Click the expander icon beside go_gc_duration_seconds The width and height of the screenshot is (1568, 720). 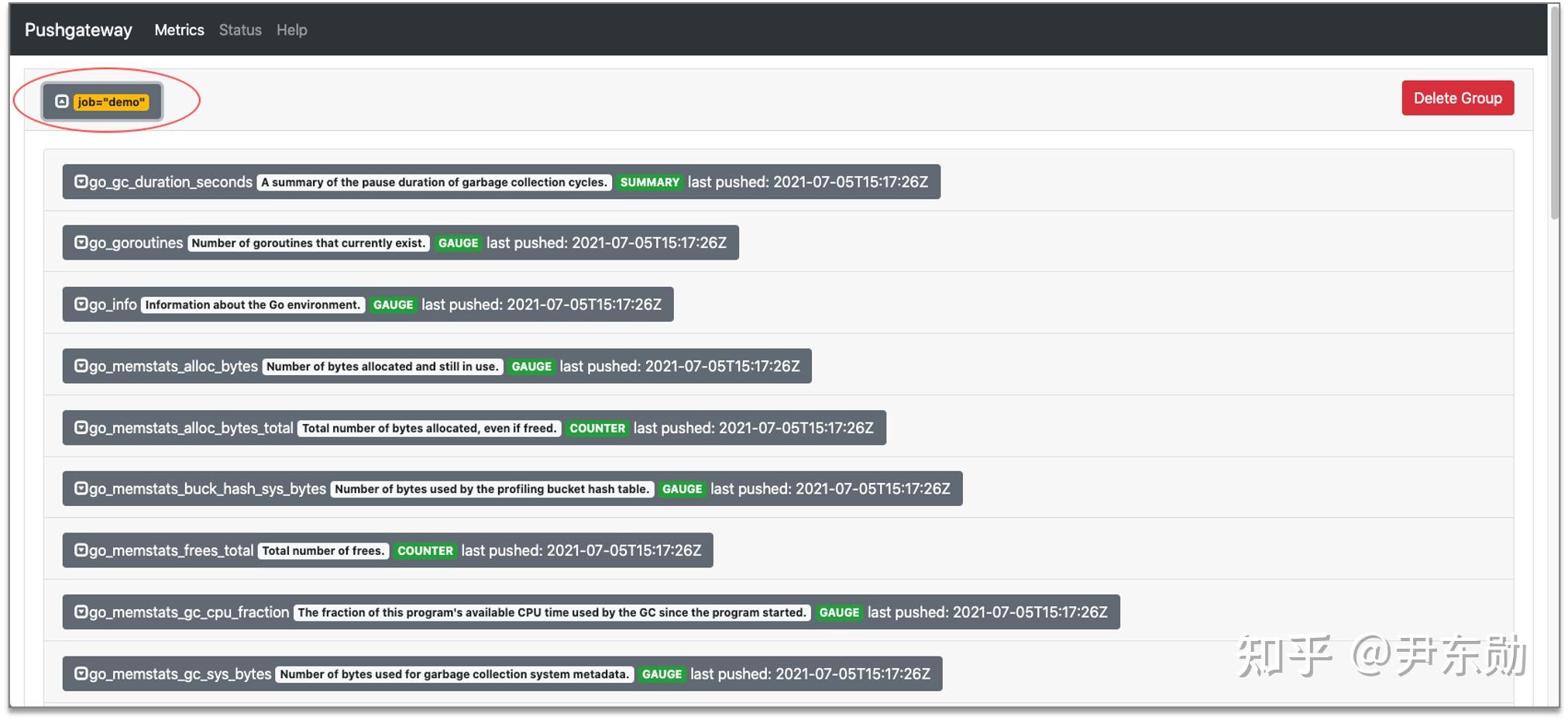tap(82, 181)
